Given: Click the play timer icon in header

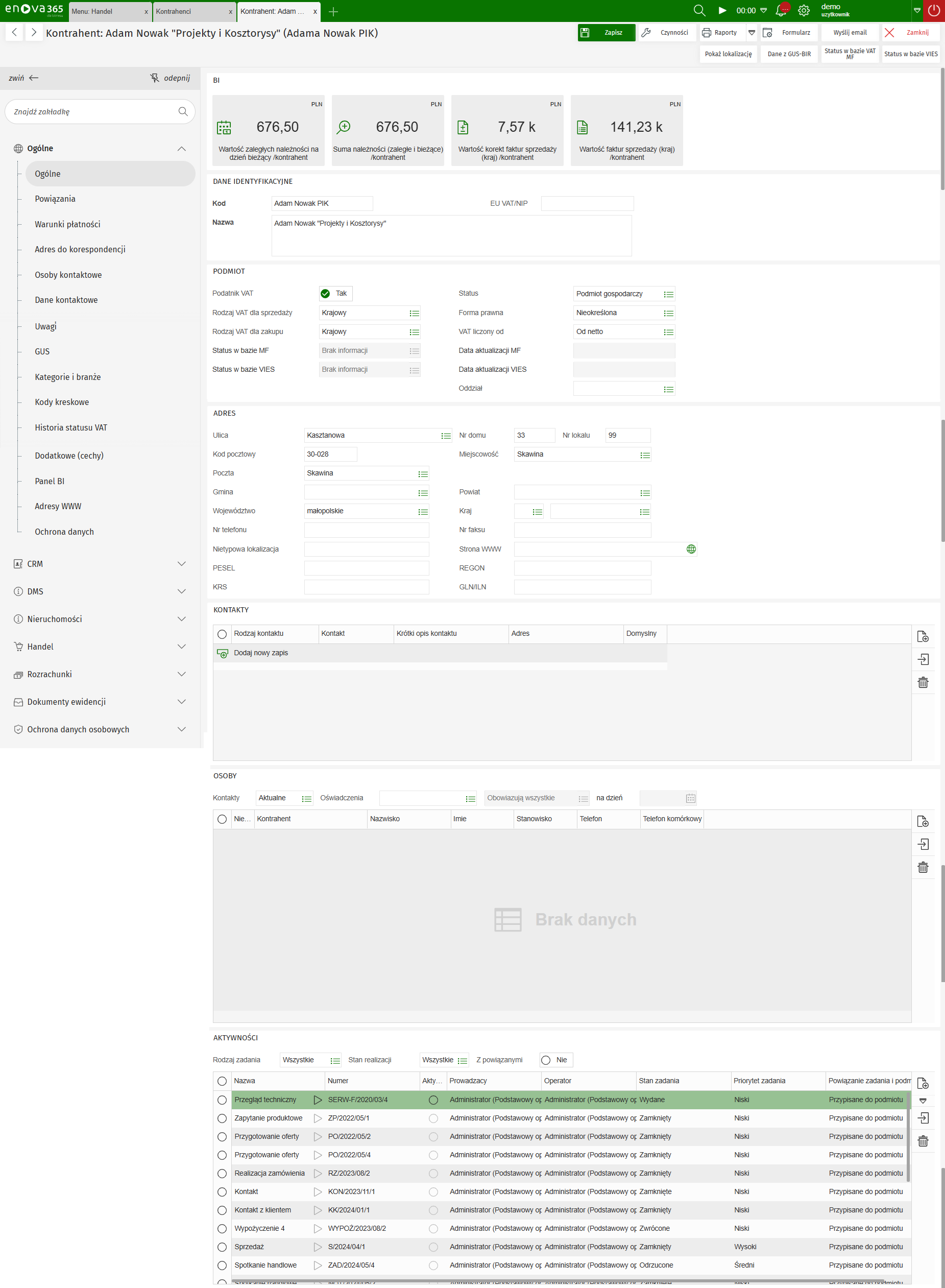Looking at the screenshot, I should (x=722, y=10).
